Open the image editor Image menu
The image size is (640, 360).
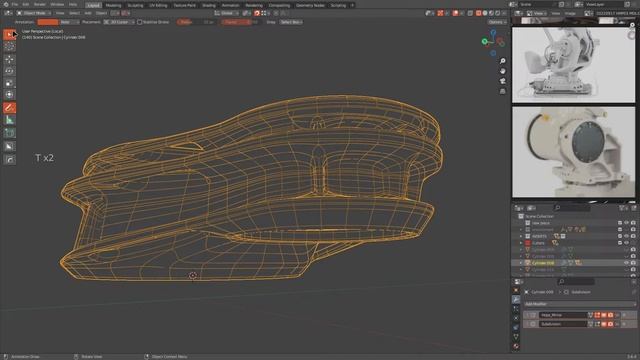tap(570, 13)
